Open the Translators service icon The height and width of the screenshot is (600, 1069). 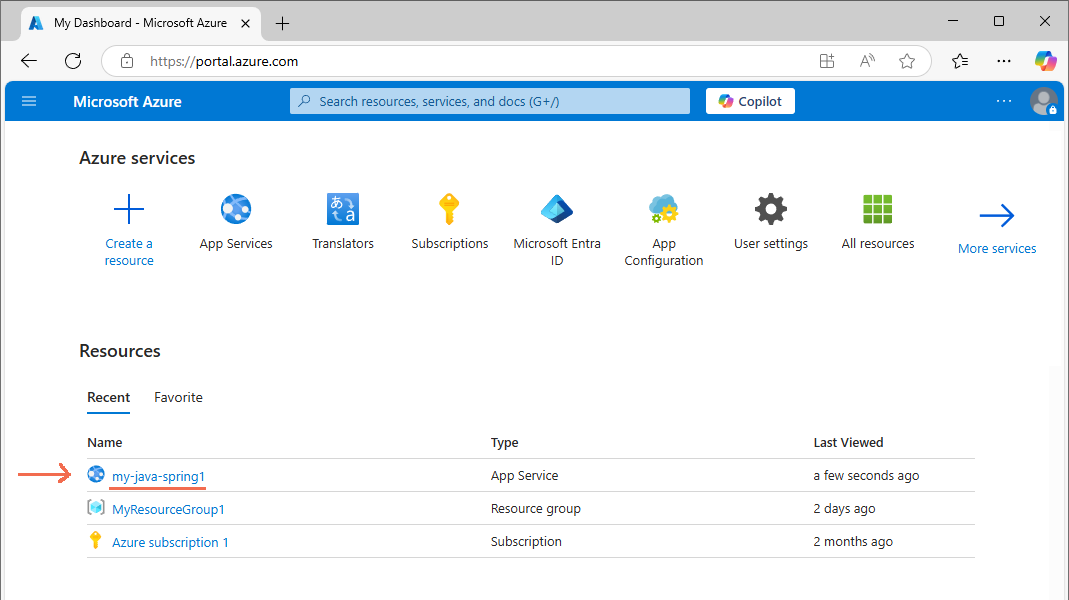(343, 210)
